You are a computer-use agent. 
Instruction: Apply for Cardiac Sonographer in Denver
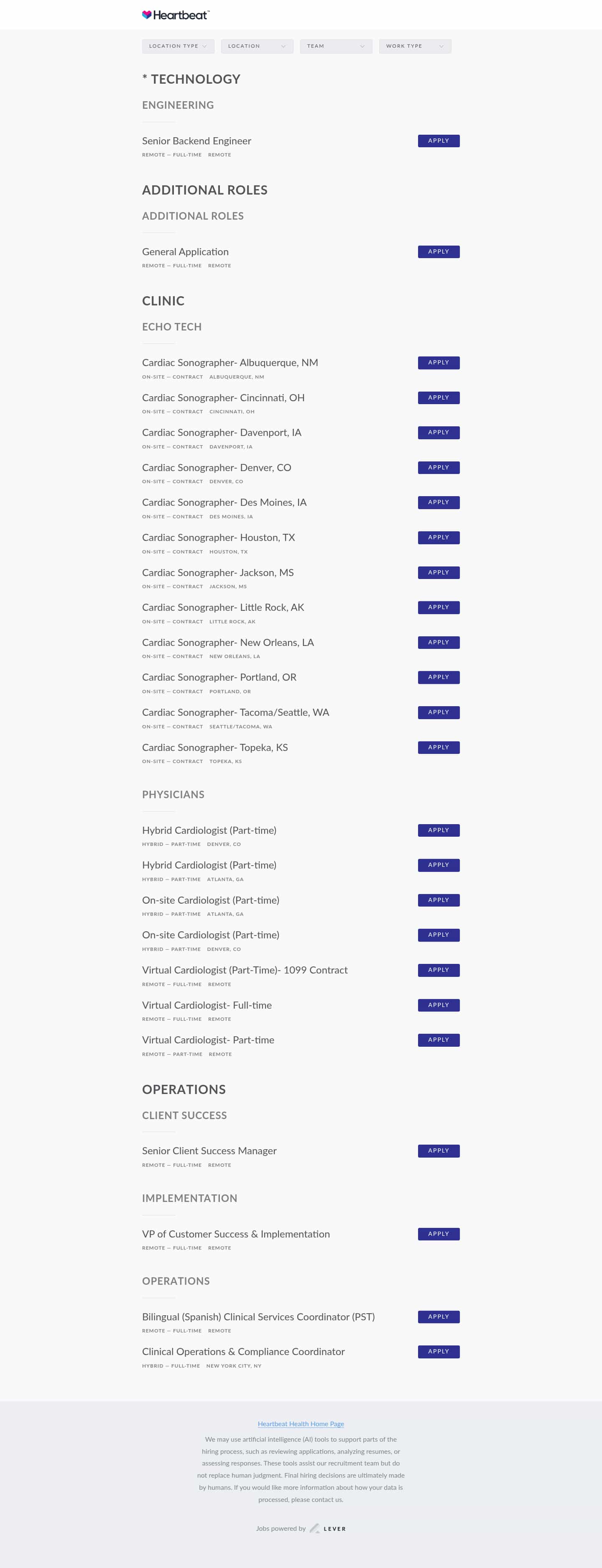(x=439, y=467)
